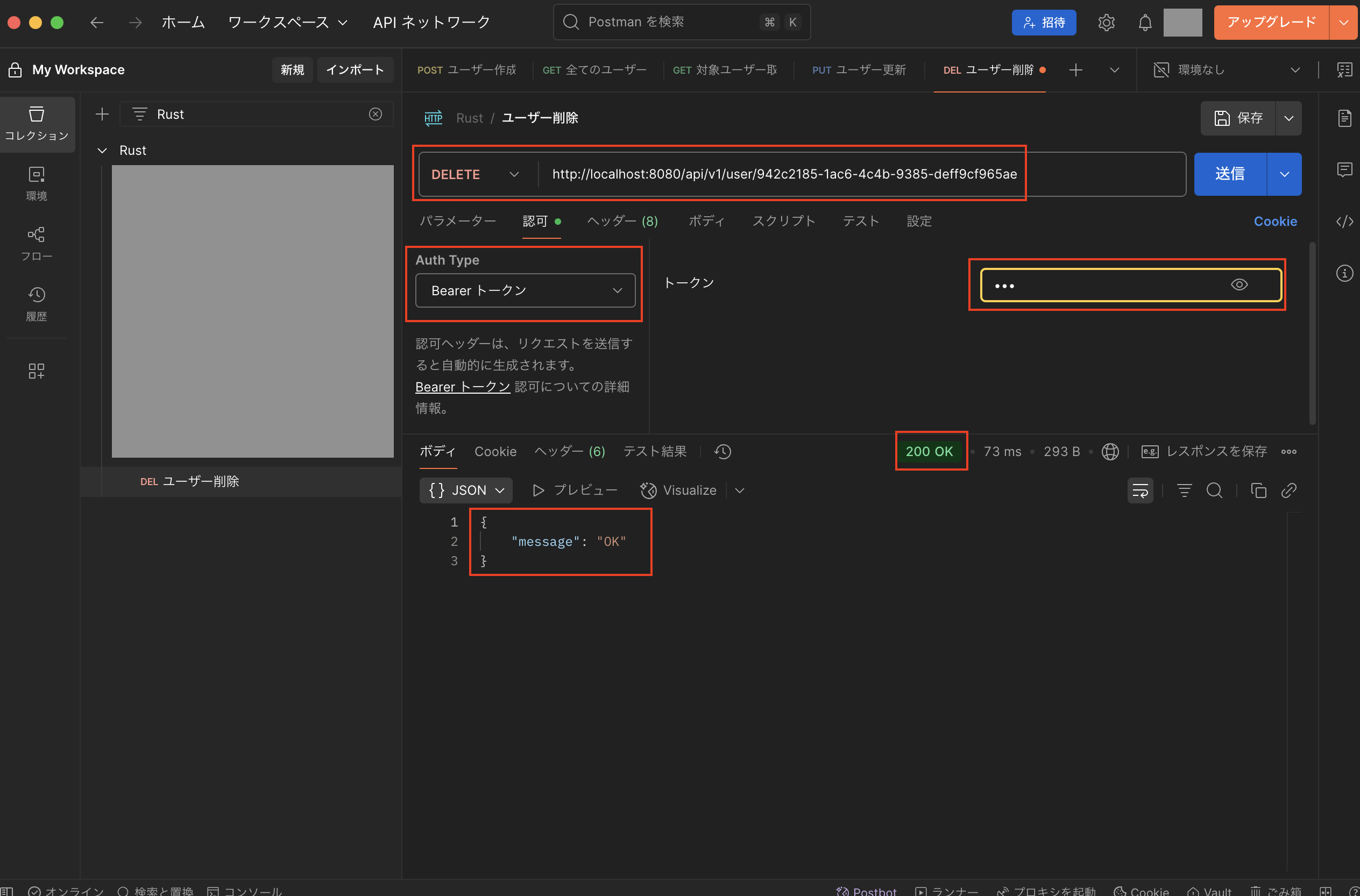Open the configure sidebar apps icon
The width and height of the screenshot is (1360, 896).
[37, 371]
